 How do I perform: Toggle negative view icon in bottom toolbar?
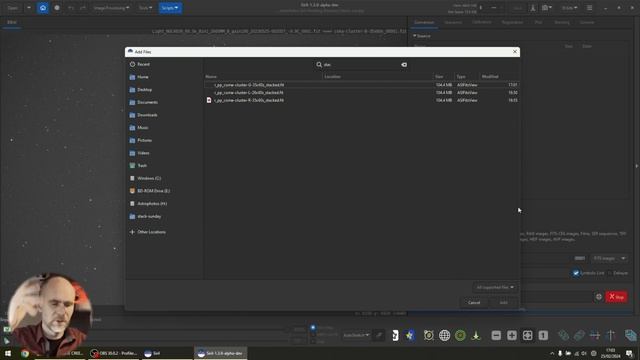coord(395,335)
